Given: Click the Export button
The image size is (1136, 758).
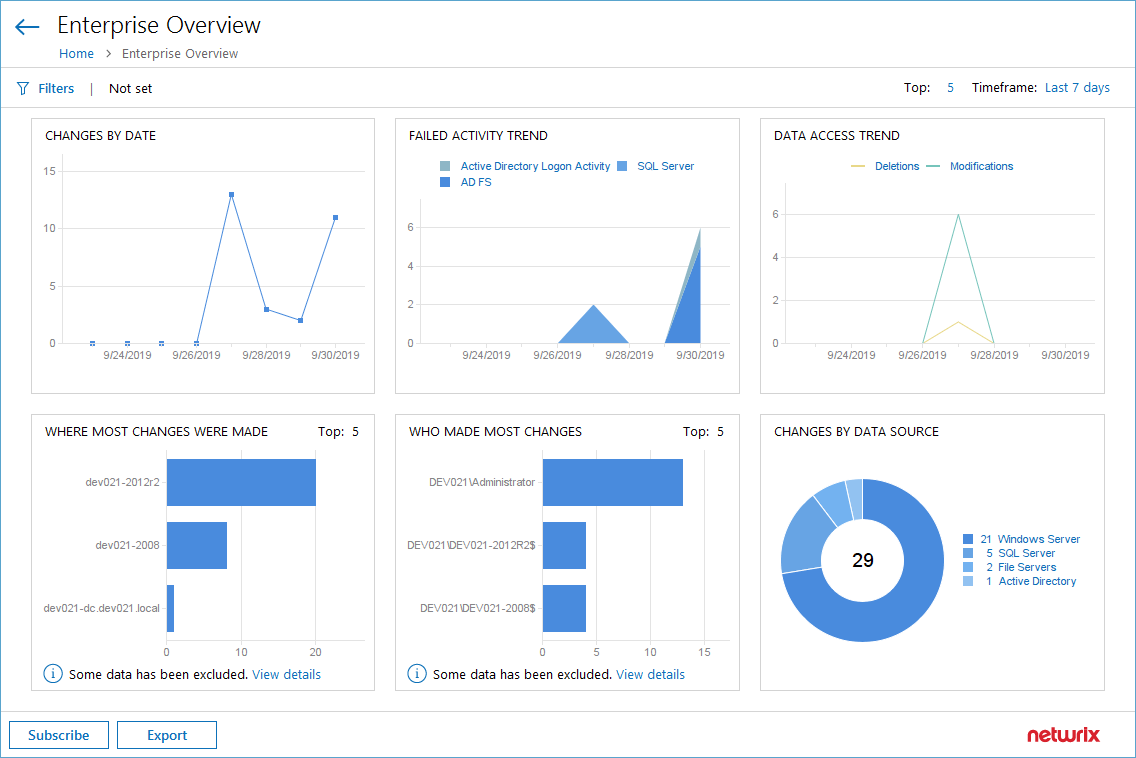Looking at the screenshot, I should click(x=166, y=735).
